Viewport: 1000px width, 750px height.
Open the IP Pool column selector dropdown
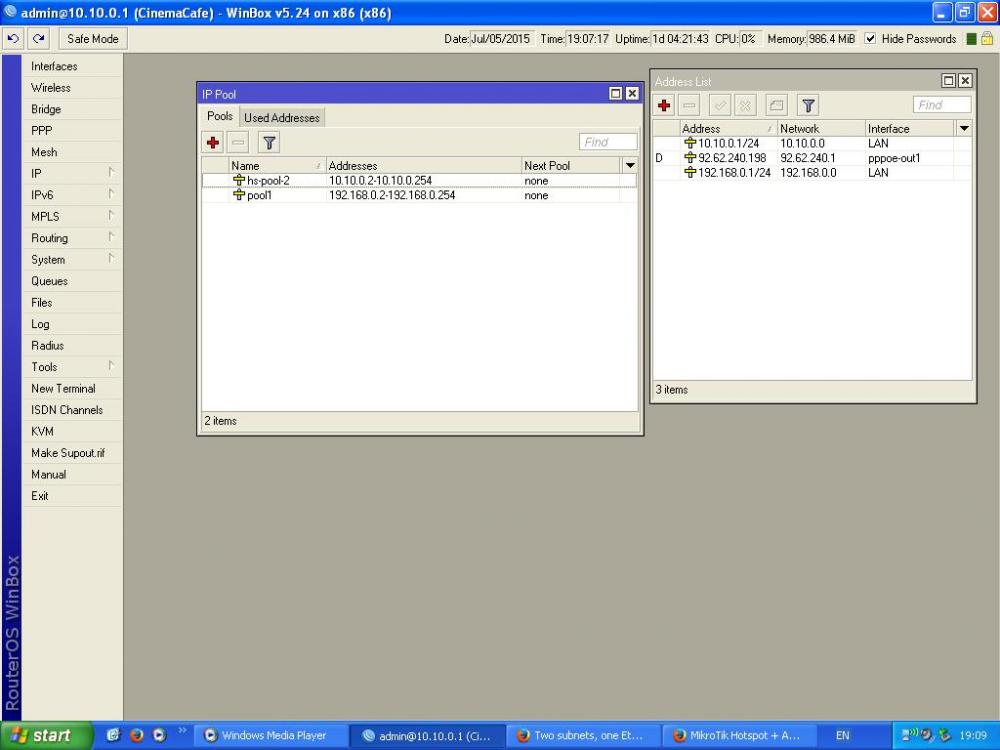tap(630, 165)
